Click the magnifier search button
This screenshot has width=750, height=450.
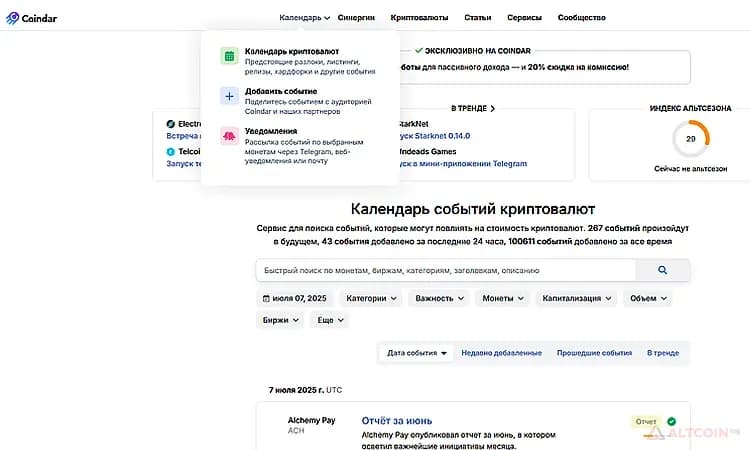click(662, 270)
